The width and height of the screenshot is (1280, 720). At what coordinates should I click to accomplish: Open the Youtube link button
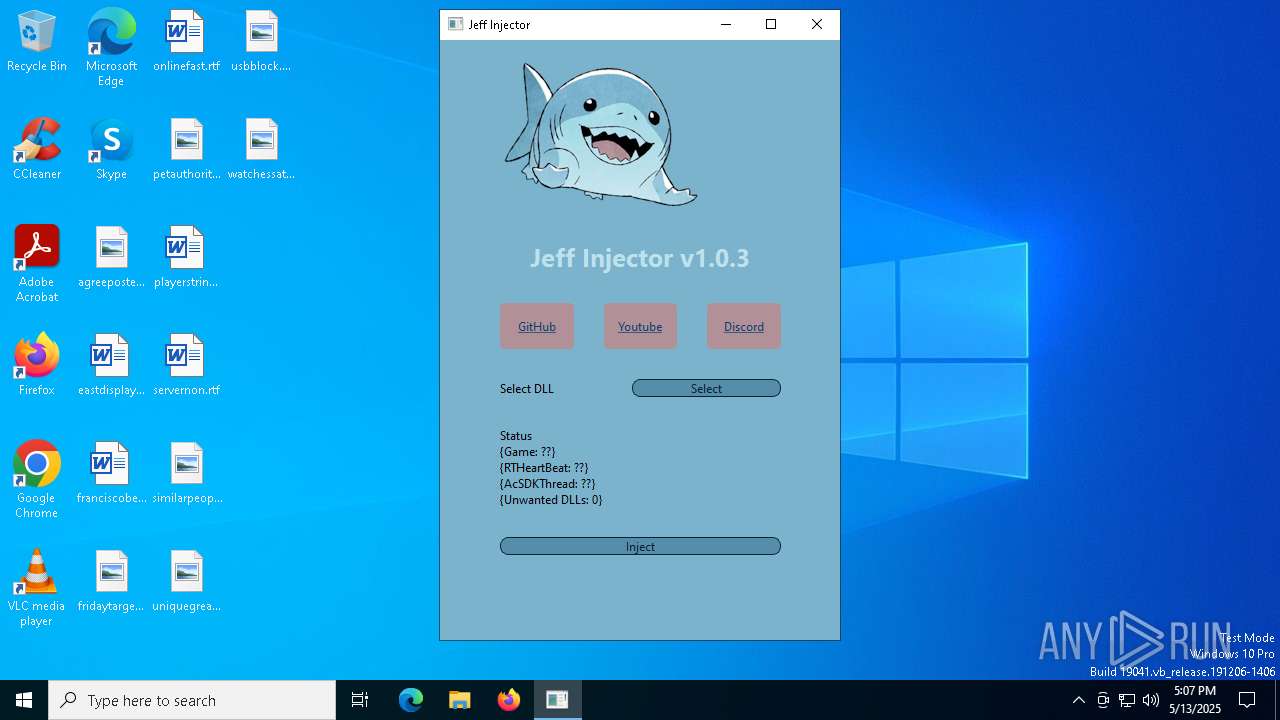(640, 326)
